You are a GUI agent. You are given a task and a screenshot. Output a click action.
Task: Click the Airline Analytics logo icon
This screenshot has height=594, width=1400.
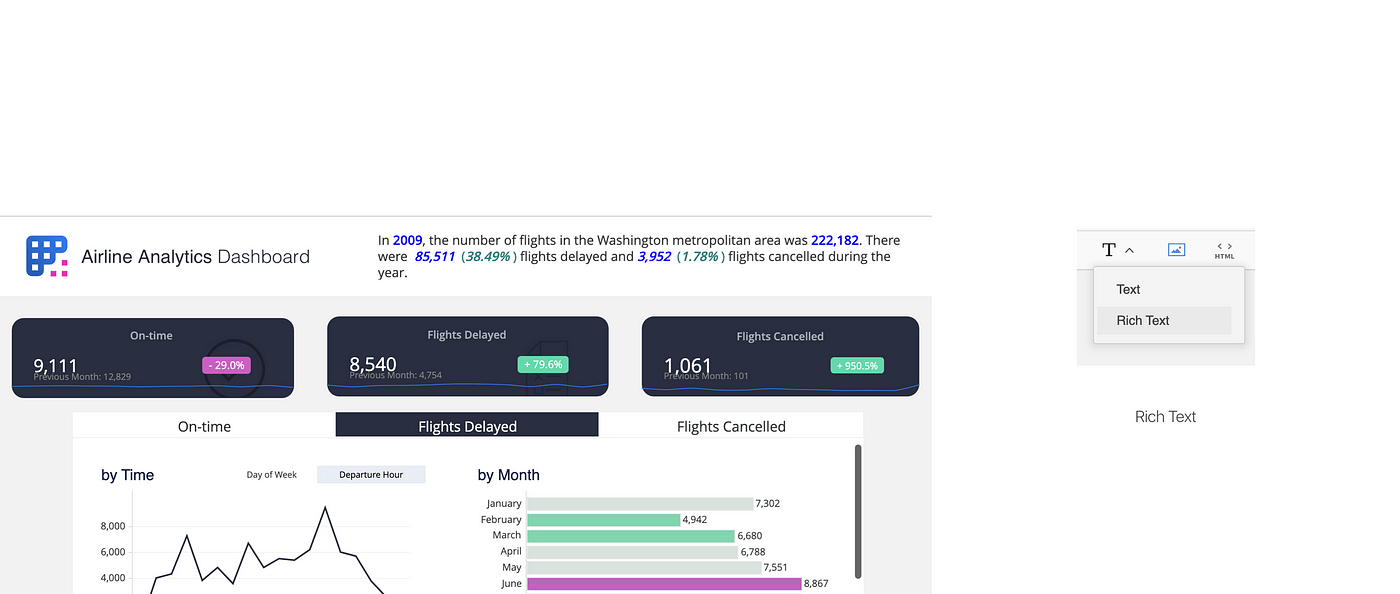click(x=47, y=256)
